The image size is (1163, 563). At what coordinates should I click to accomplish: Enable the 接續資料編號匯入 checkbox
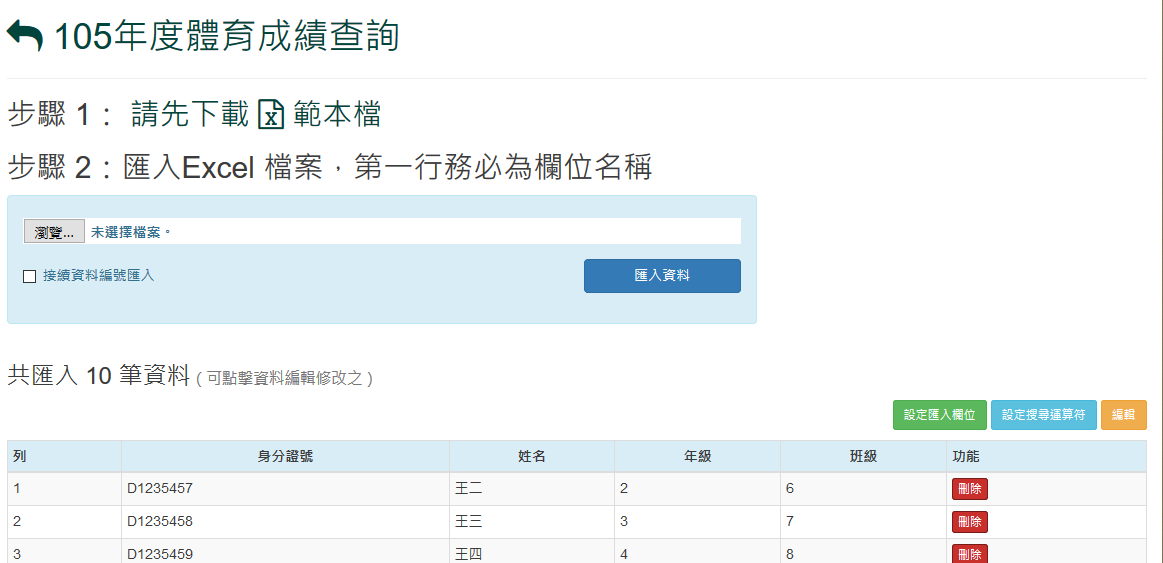[x=30, y=276]
